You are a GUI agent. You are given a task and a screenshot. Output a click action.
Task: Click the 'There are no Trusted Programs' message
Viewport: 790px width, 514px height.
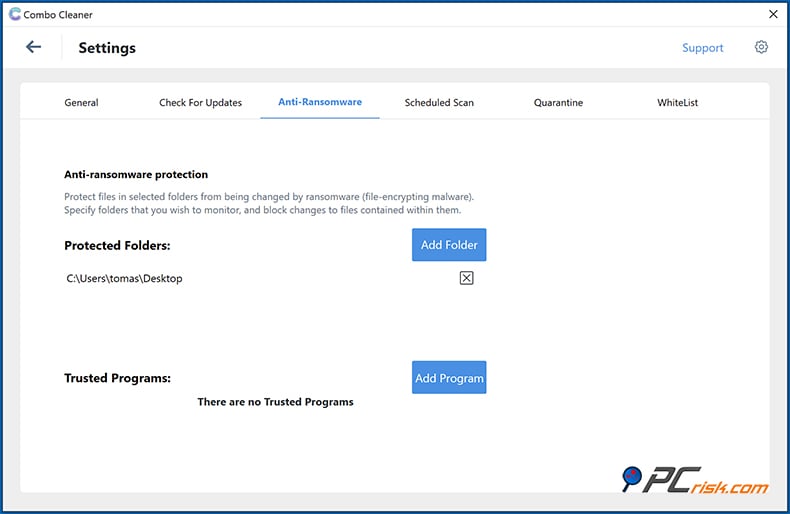point(275,402)
